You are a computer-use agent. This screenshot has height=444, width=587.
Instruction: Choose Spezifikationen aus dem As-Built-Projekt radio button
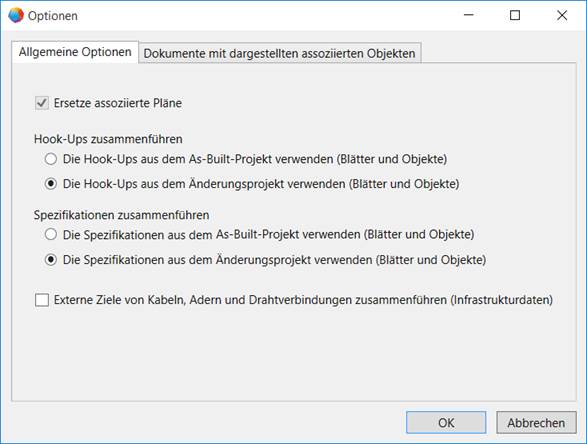click(x=51, y=235)
